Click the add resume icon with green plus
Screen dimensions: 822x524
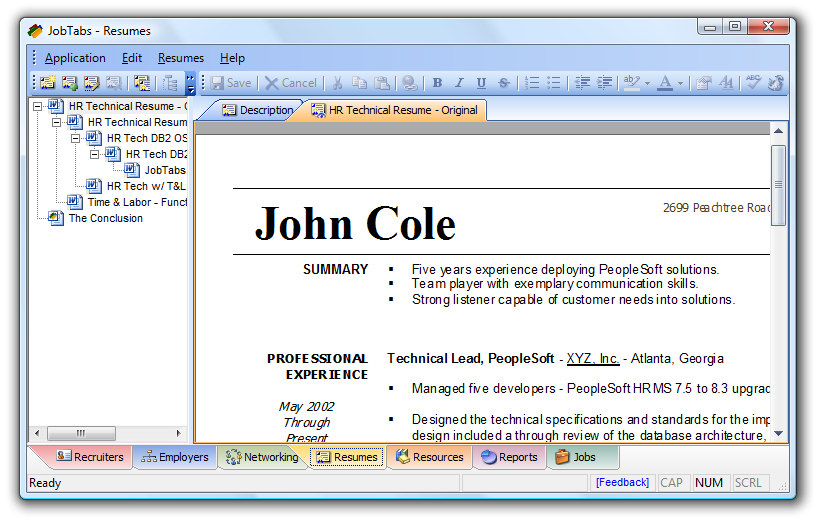point(70,83)
